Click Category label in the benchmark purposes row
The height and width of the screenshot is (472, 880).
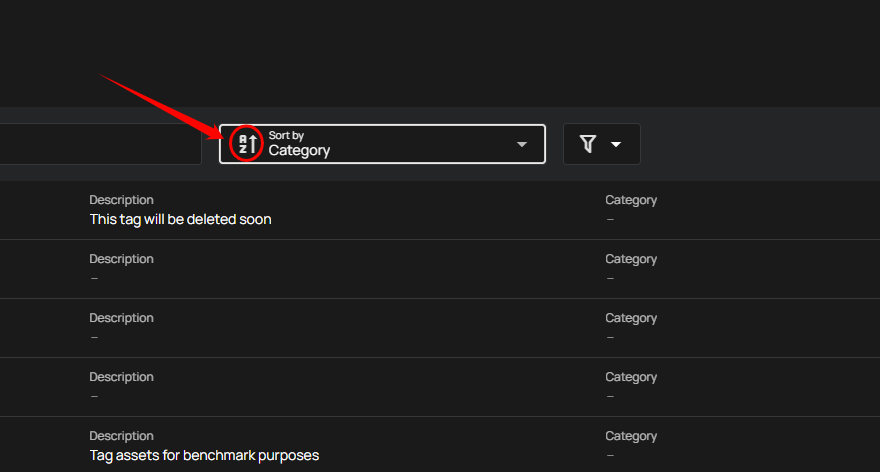pos(631,436)
